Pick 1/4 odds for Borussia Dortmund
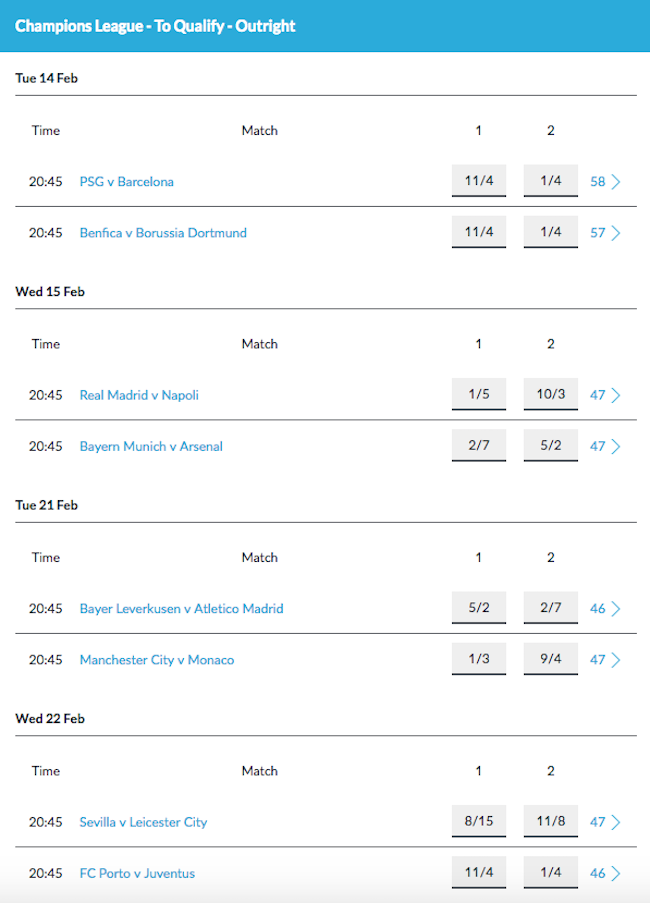Viewport: 650px width, 903px height. click(550, 232)
